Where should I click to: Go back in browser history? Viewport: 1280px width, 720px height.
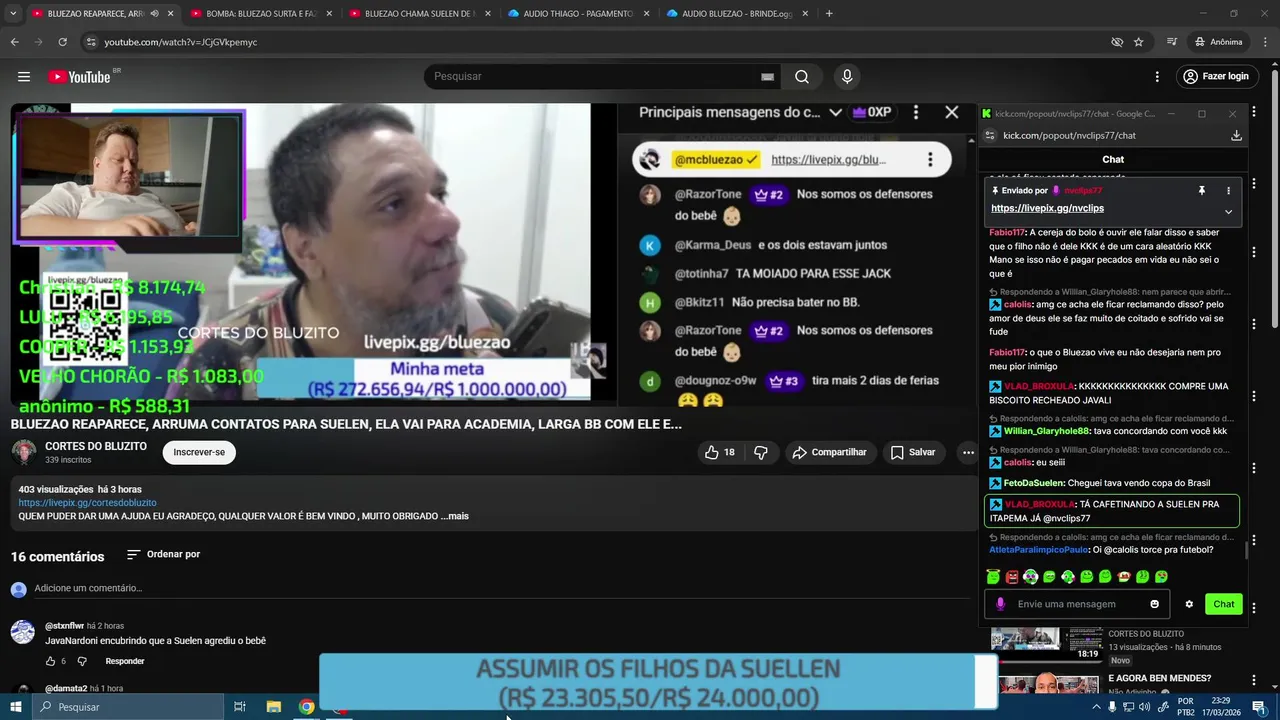click(x=14, y=42)
